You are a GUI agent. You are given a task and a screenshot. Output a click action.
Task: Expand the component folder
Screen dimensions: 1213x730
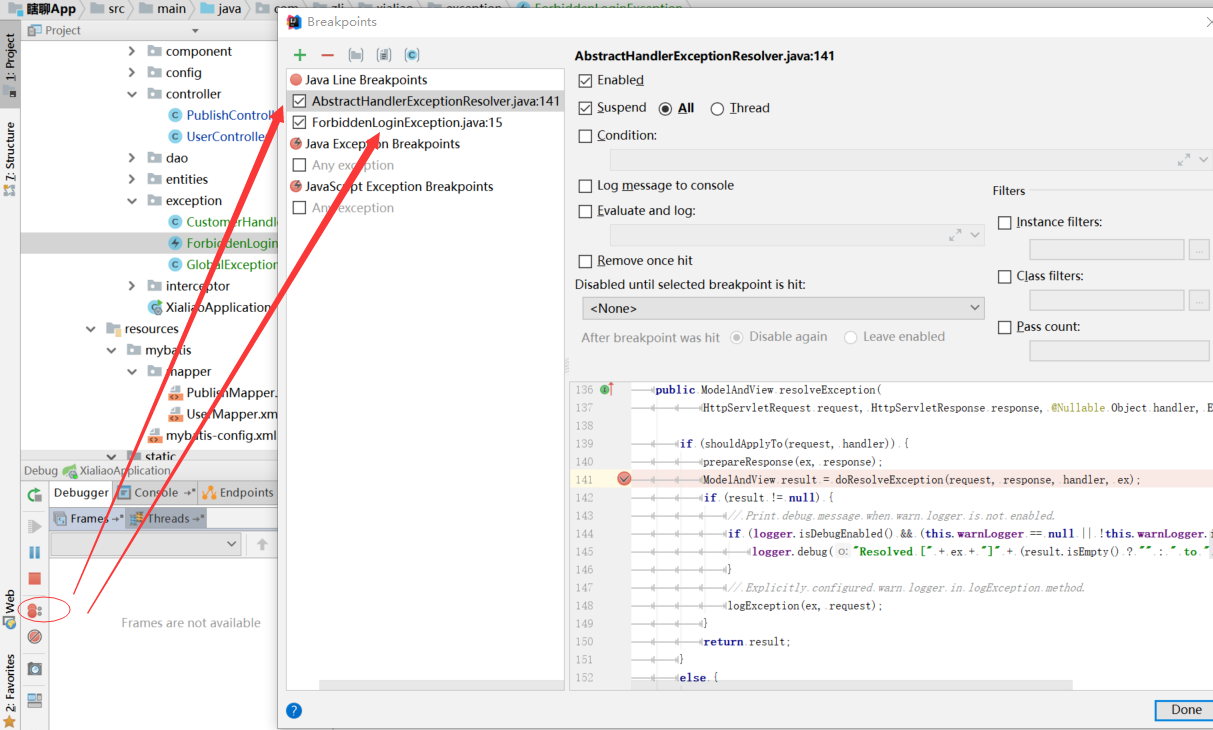[131, 51]
